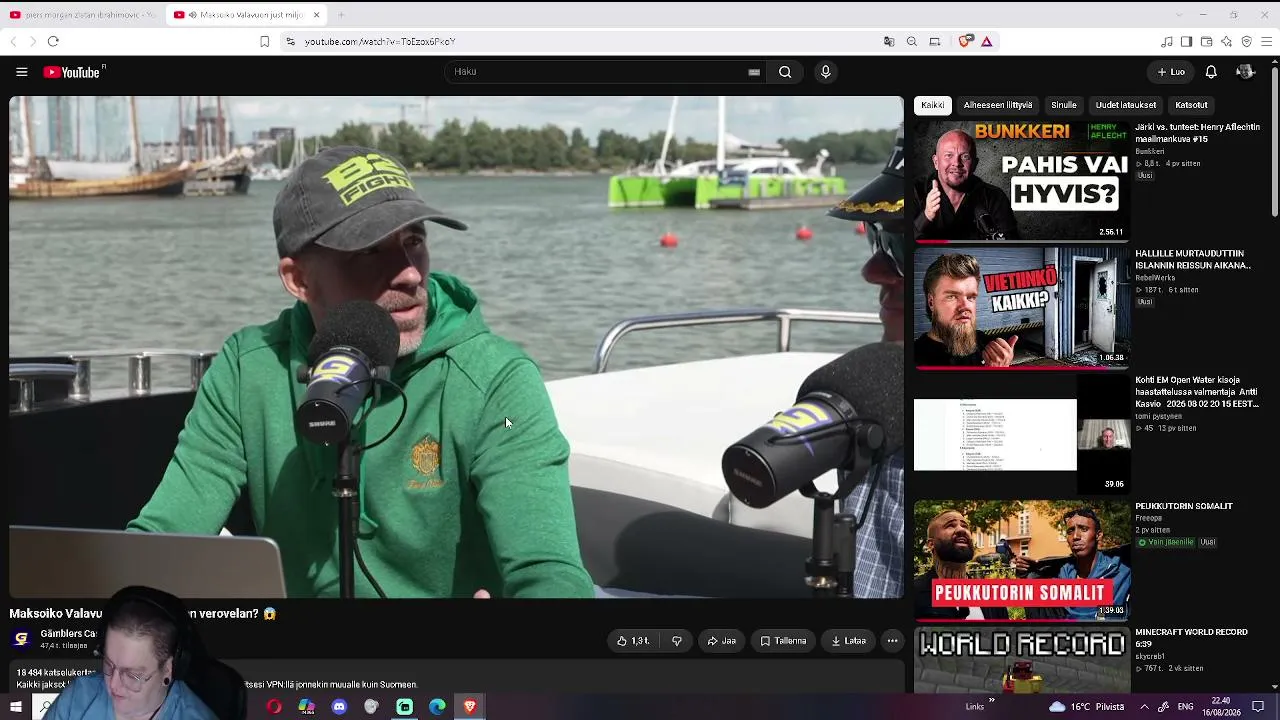1280x720 pixels.
Task: Open the Brave VPN shield icon
Action: (x=1246, y=42)
